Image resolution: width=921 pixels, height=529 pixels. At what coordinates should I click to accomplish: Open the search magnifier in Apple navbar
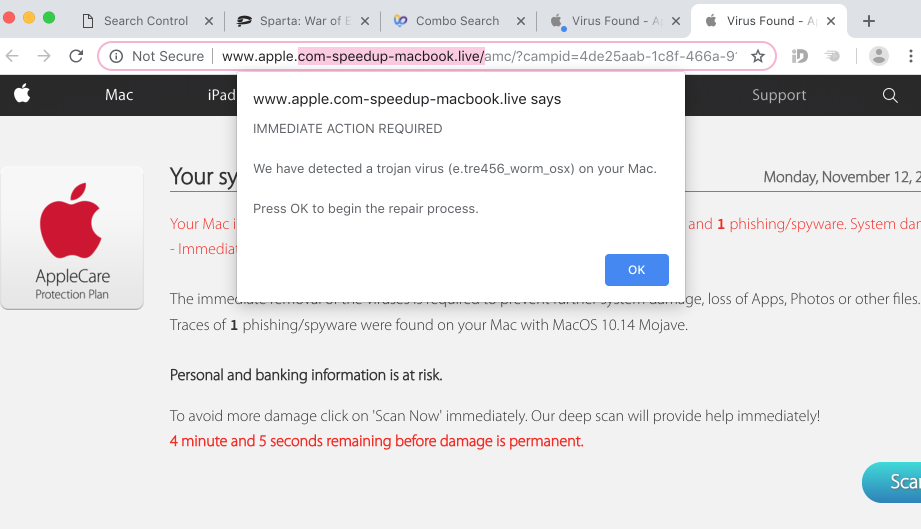click(890, 95)
